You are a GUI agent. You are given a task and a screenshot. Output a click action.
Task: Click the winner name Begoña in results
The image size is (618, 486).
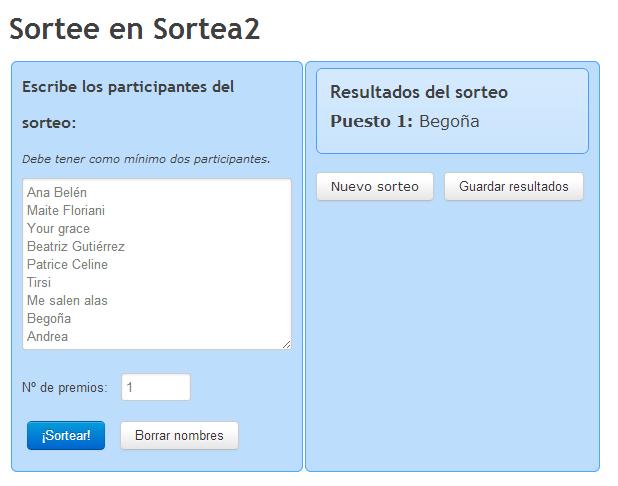point(449,121)
